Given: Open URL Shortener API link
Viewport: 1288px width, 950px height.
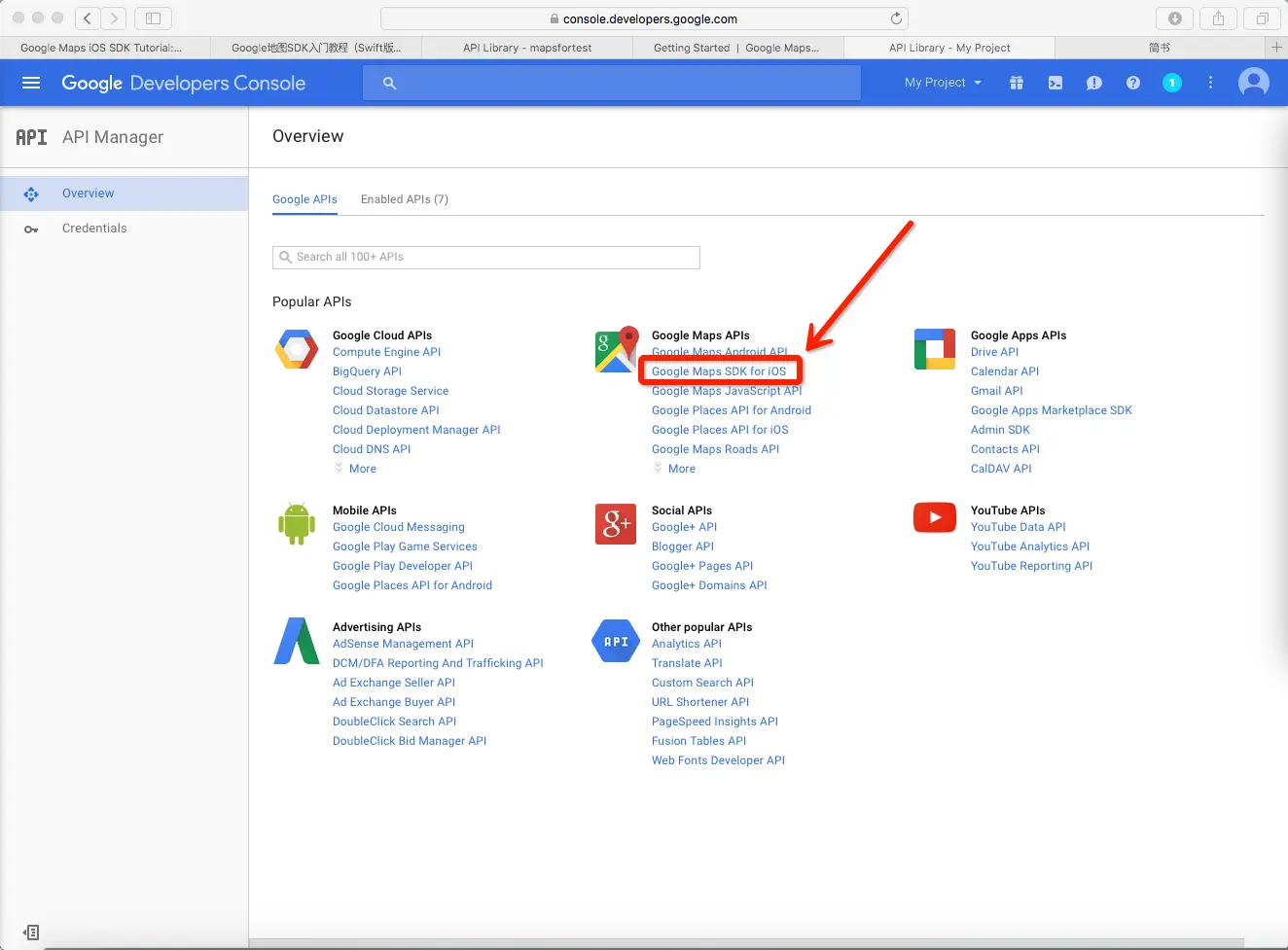Looking at the screenshot, I should (x=700, y=702).
